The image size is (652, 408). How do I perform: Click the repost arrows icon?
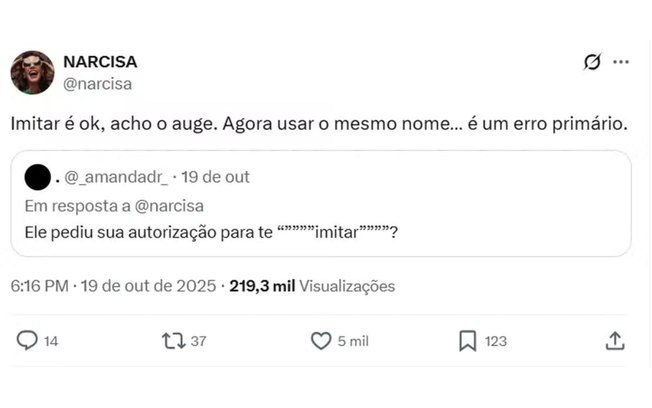coord(173,341)
